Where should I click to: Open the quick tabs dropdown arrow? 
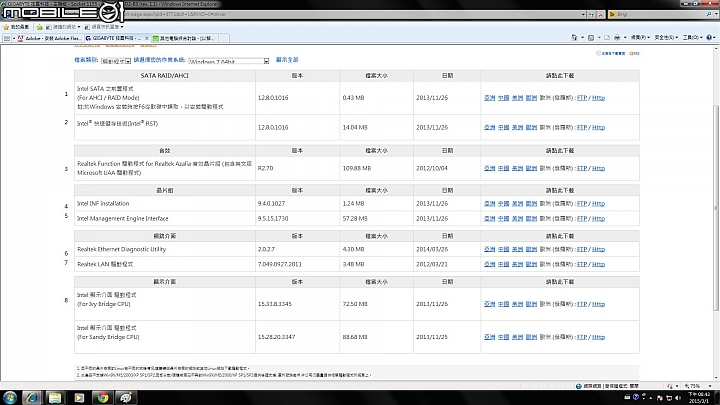[x=14, y=39]
